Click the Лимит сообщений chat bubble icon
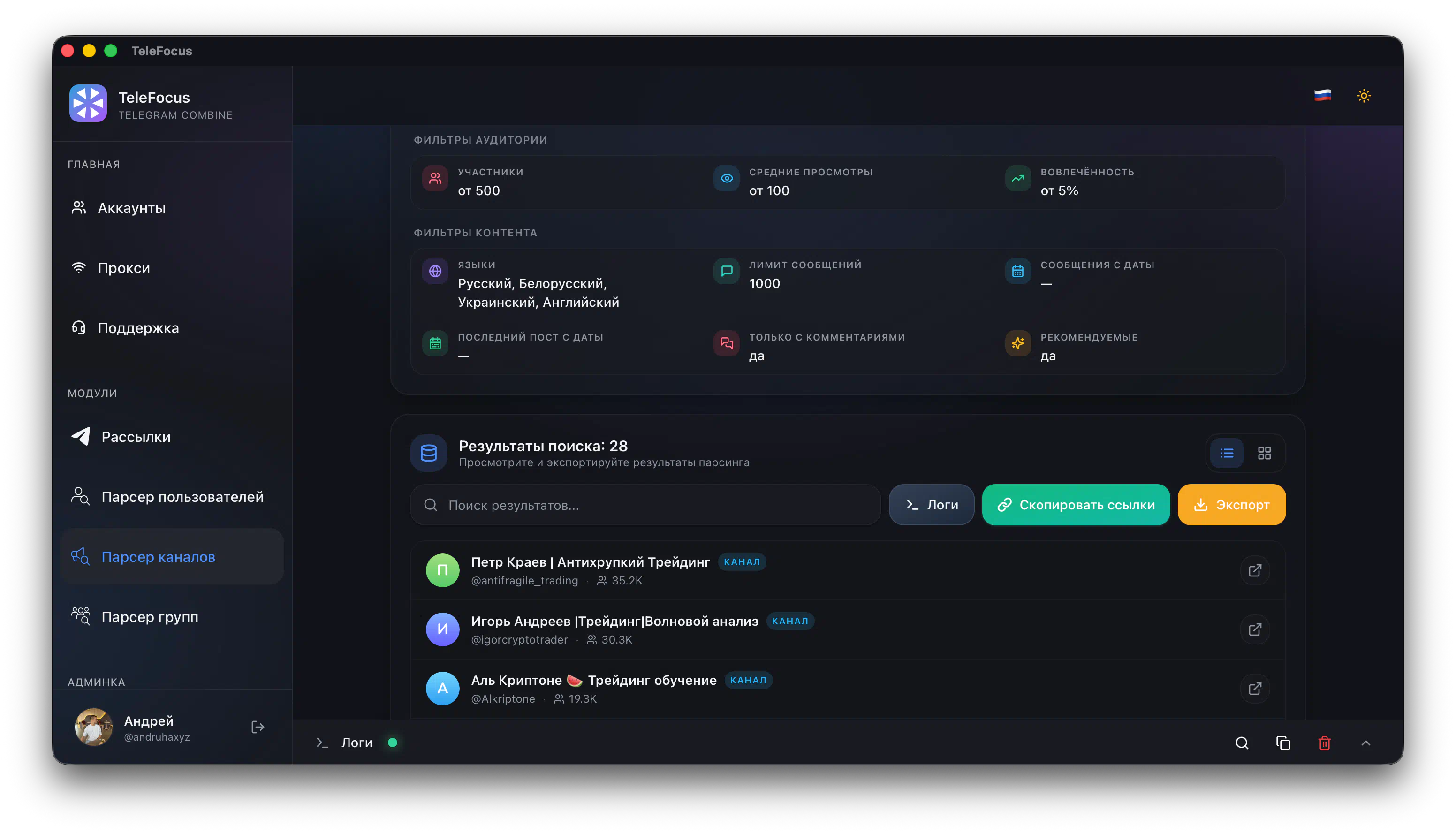 click(726, 272)
